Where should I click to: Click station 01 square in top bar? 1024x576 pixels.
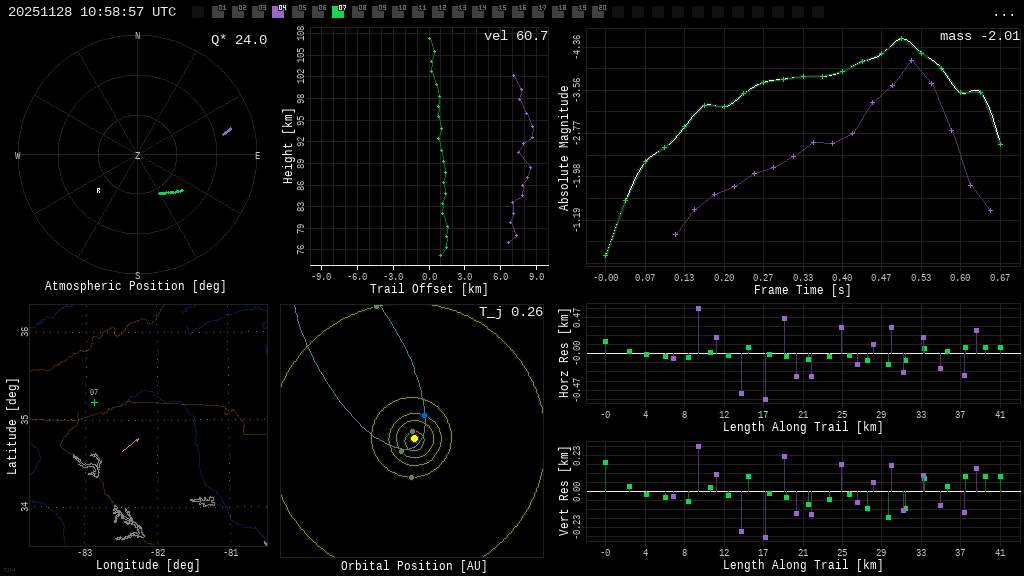218,12
